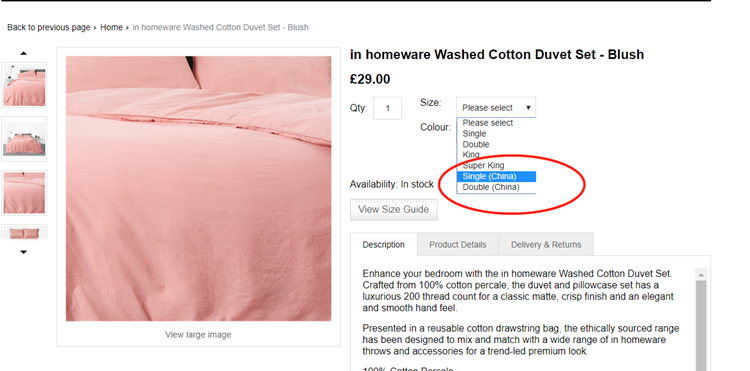Go to Back to previous page
750x371 pixels.
48,27
